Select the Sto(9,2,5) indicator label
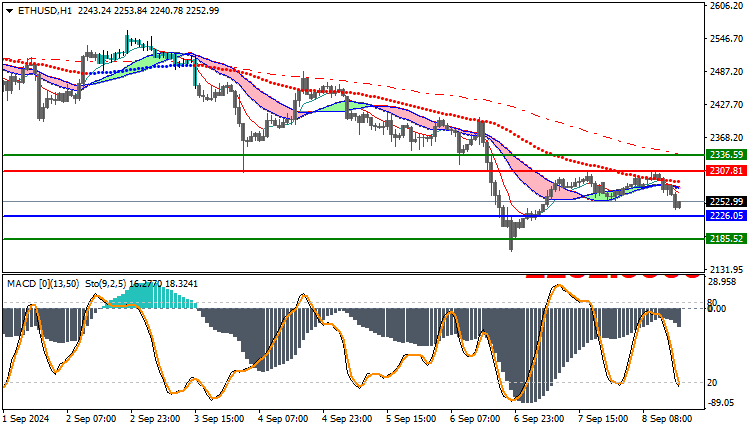Image resolution: width=750 pixels, height=430 pixels. click(105, 284)
